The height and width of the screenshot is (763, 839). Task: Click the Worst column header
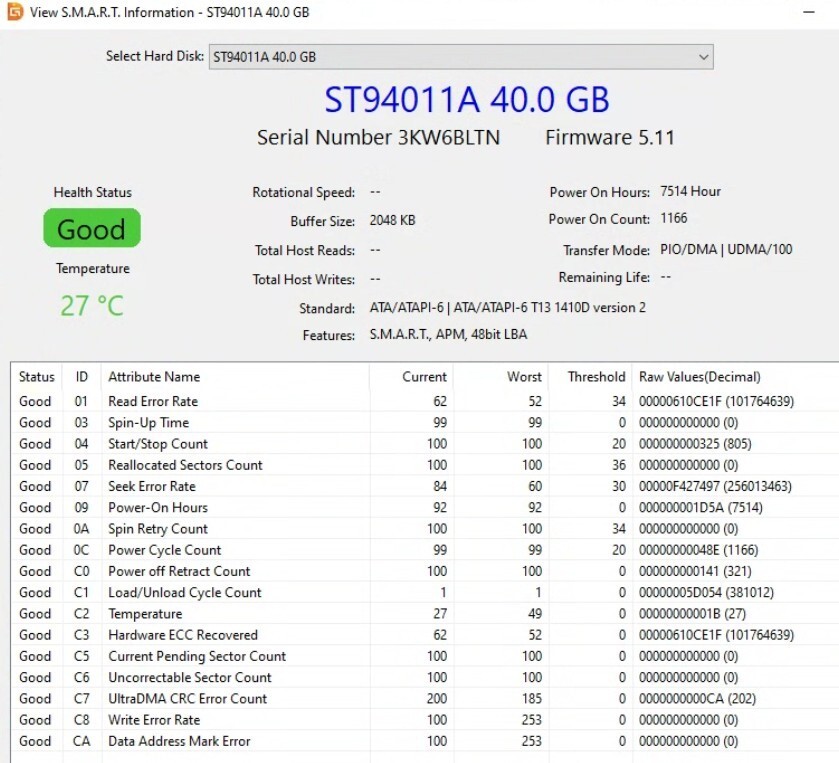(x=501, y=377)
